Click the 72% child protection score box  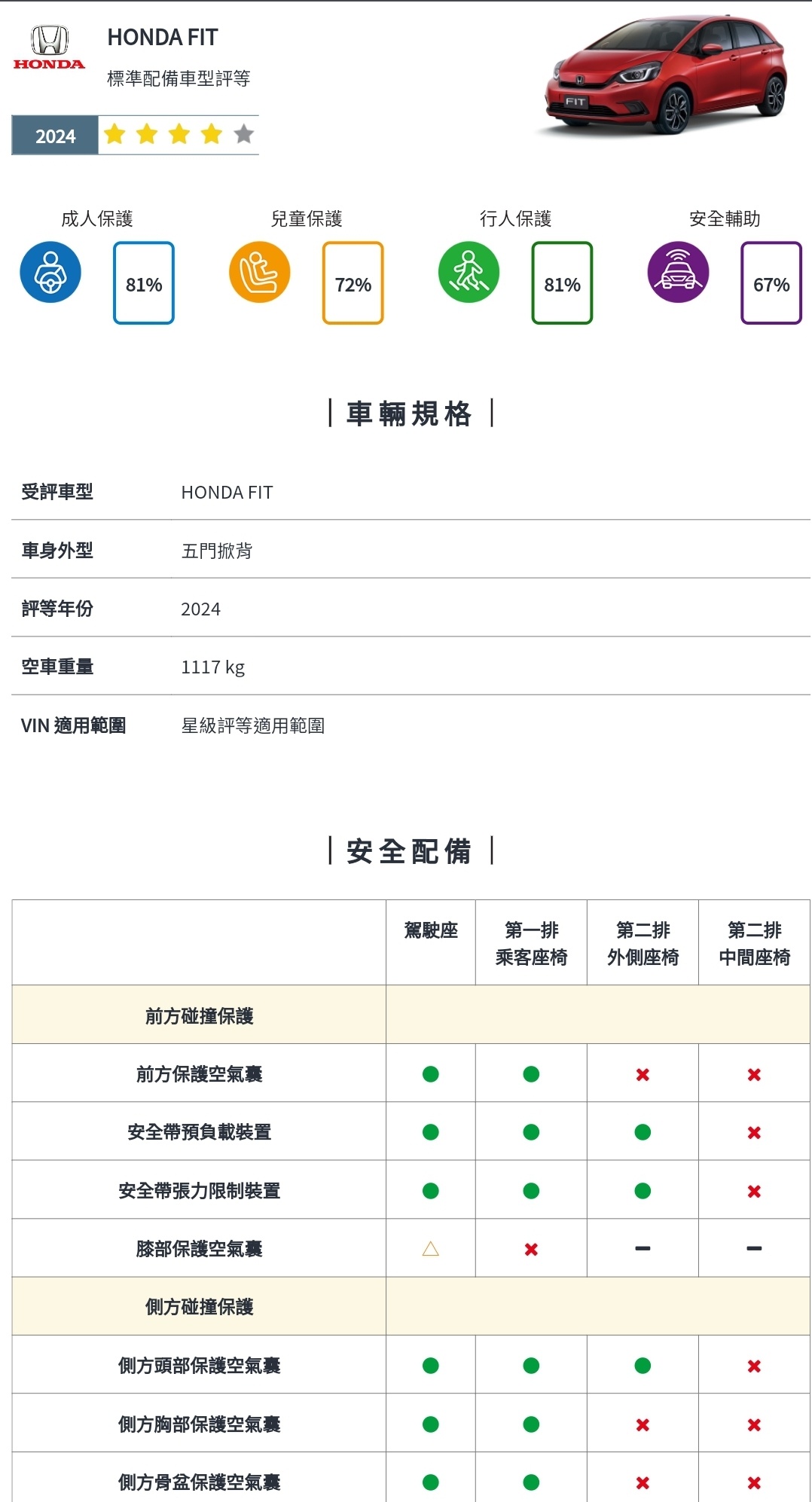(353, 283)
